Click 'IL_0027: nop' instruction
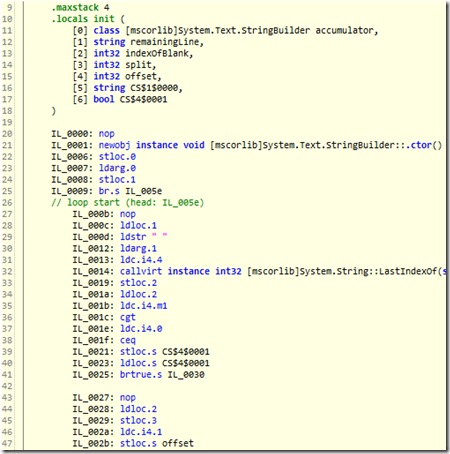Viewport: 450px width, 454px height. coord(104,397)
